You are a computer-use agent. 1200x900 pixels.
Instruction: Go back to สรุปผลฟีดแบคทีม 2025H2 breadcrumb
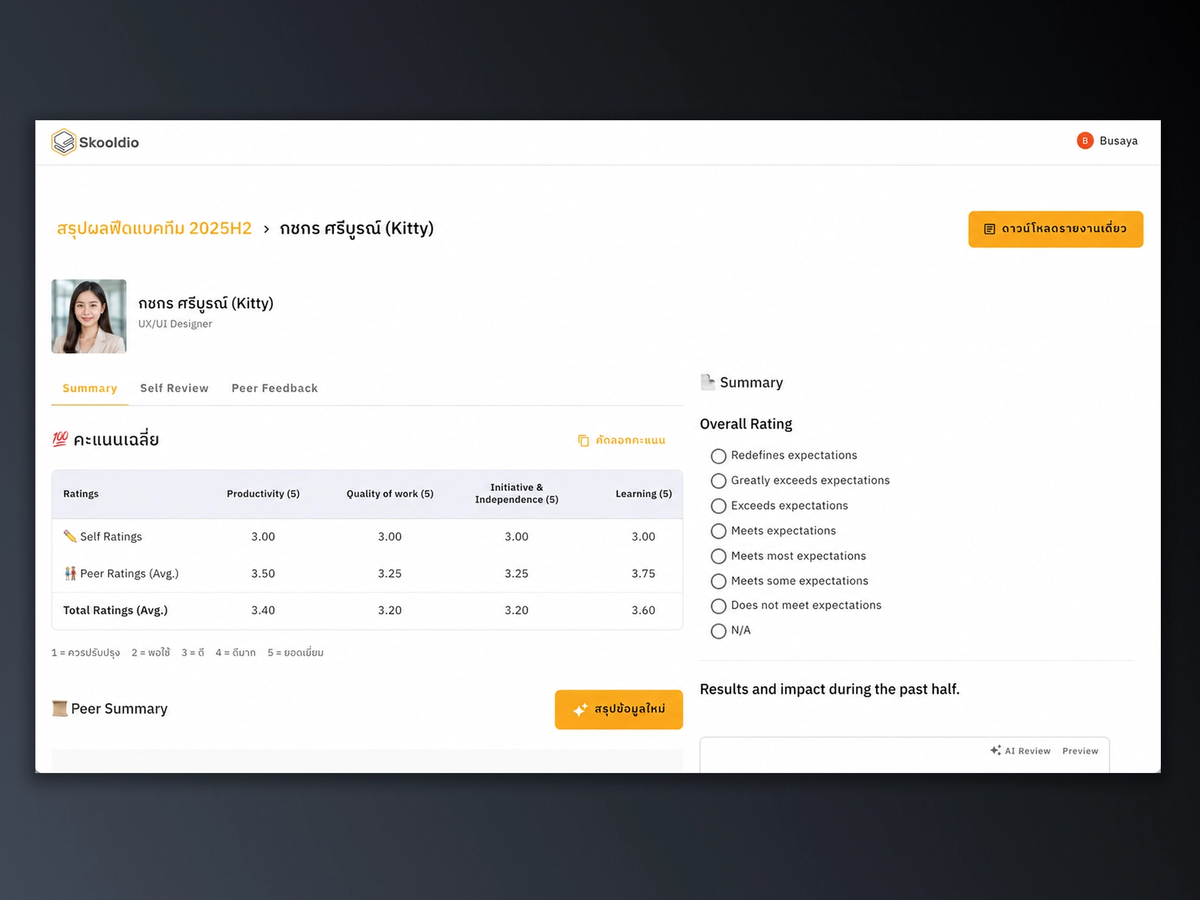click(155, 228)
